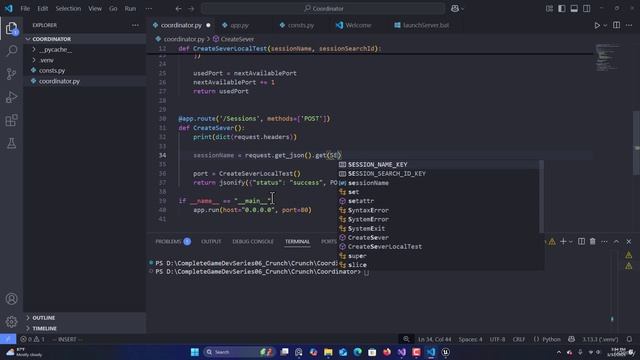Viewport: 640px width, 360px height.
Task: Open Source Control view
Action: [11, 74]
